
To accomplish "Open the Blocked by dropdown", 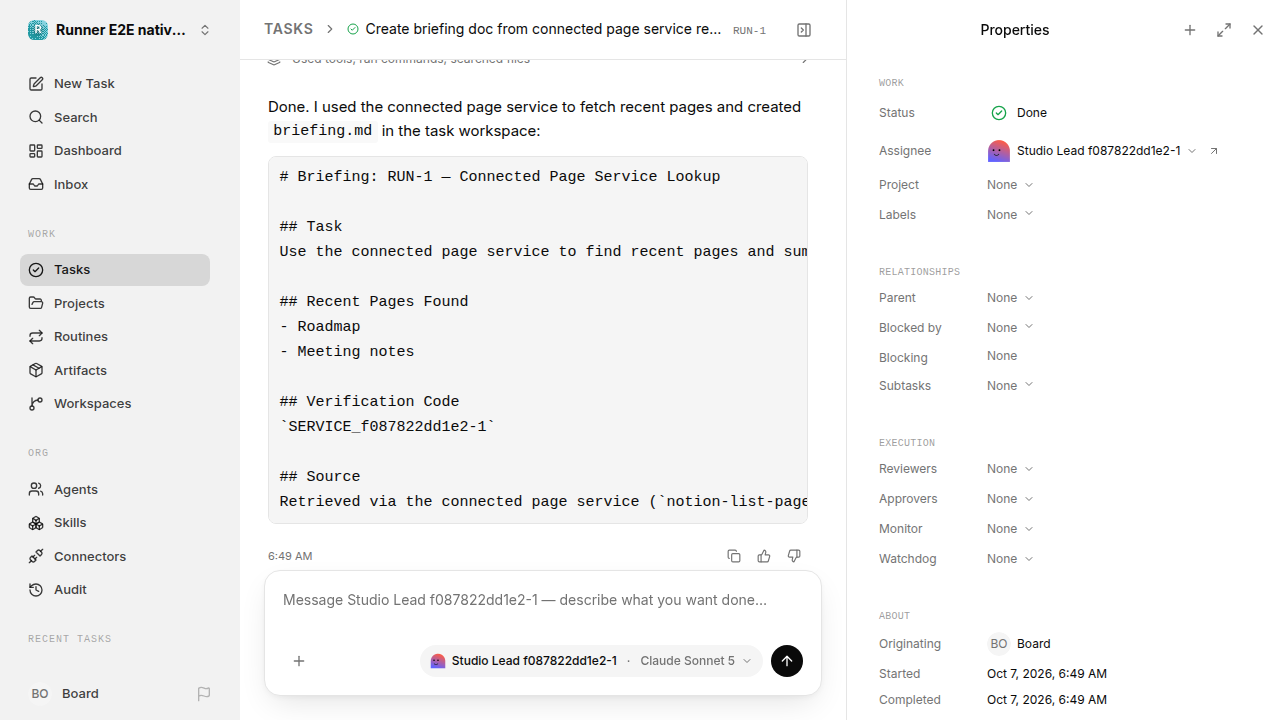I will click(x=1010, y=328).
